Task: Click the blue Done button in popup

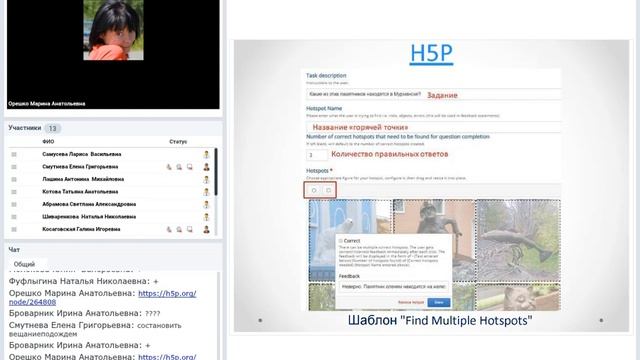Action: click(x=439, y=302)
